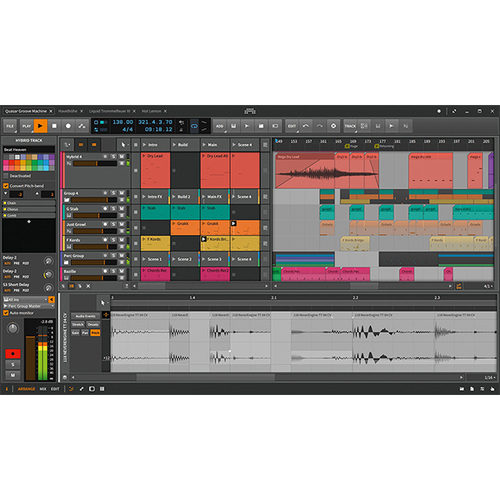Click the save icon next to ADD
This screenshot has height=500, width=500.
(233, 126)
